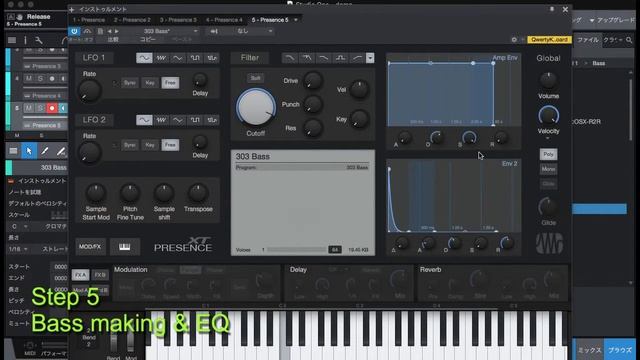
Task: Choose the band-pass filter type icon
Action: 340,58
